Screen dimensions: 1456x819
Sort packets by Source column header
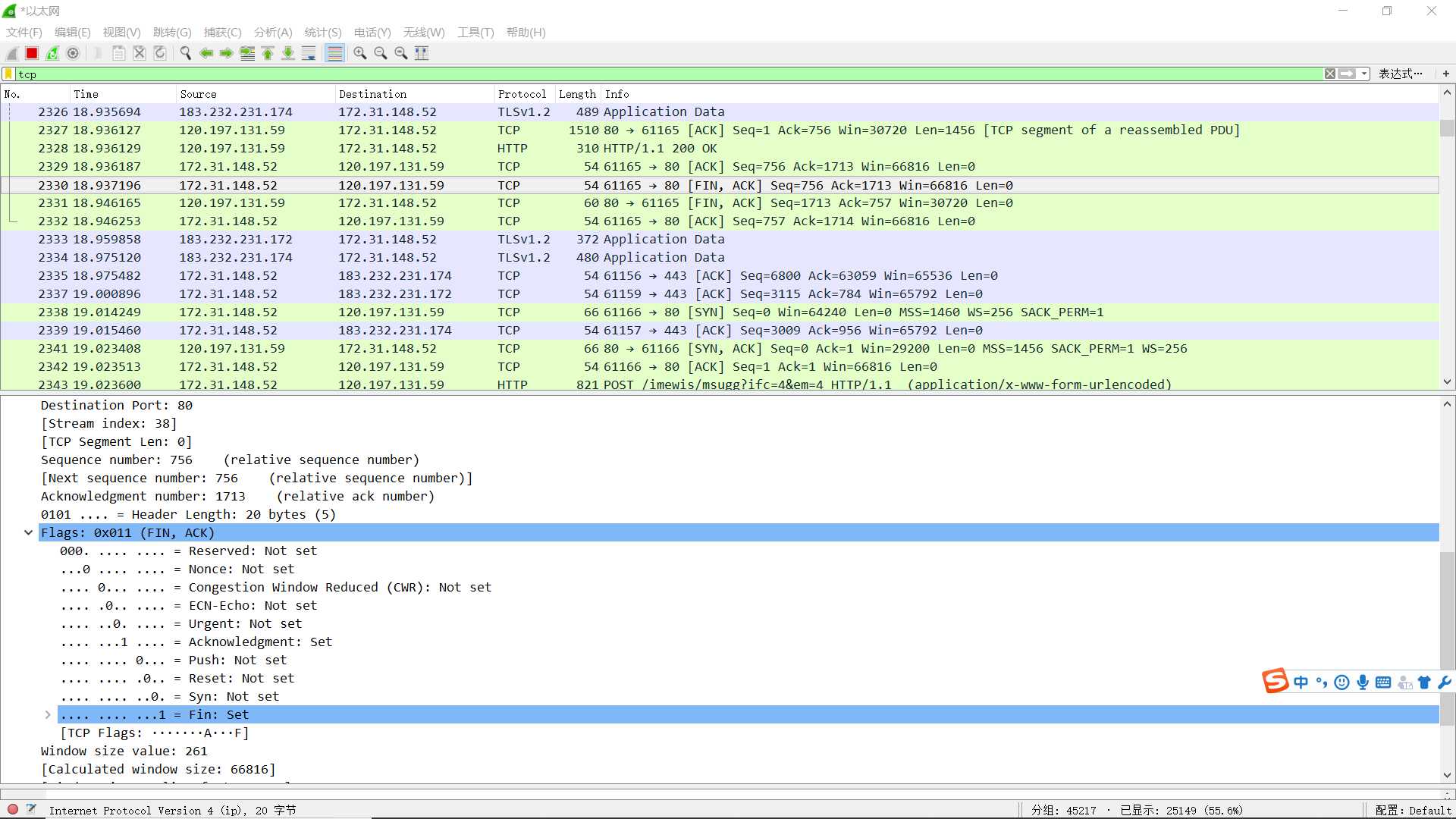click(x=256, y=94)
